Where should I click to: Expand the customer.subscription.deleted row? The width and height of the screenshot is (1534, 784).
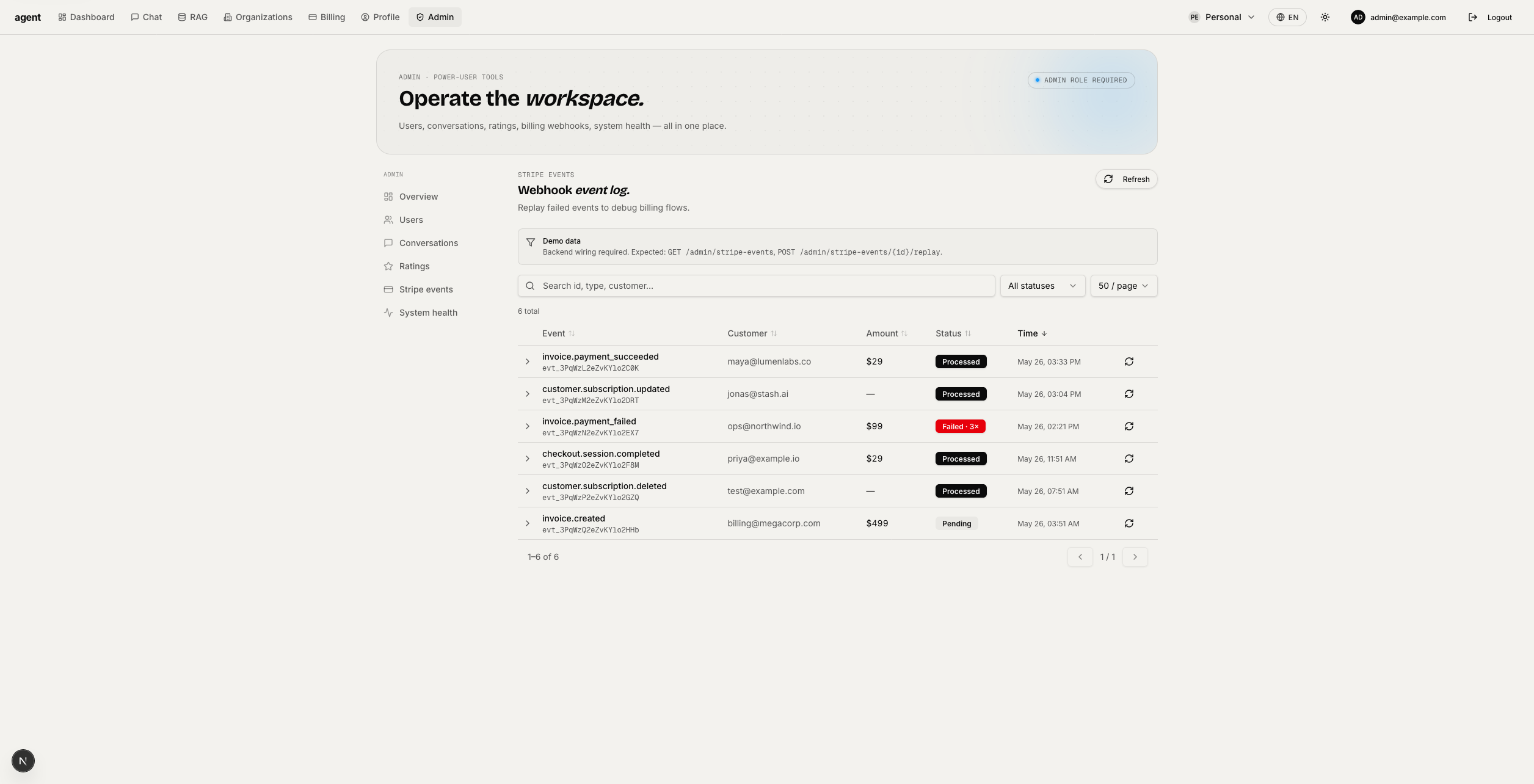pyautogui.click(x=528, y=491)
